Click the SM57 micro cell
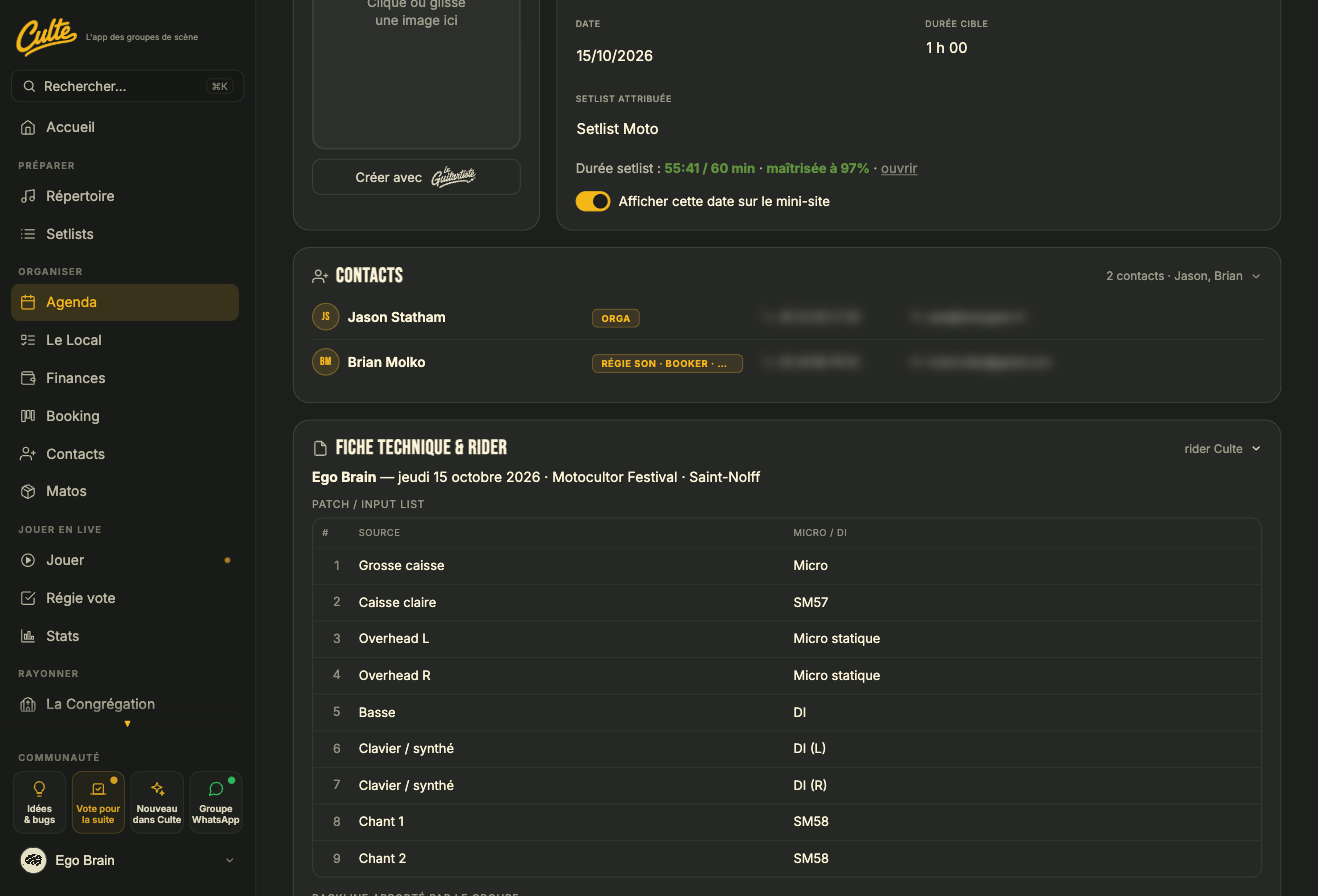 point(811,602)
